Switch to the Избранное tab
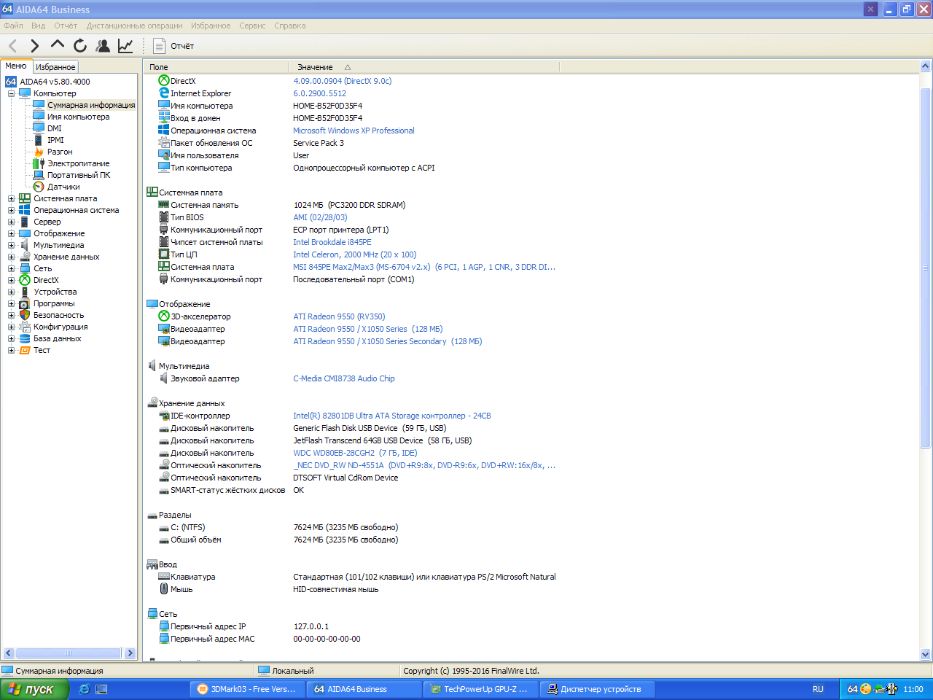This screenshot has width=933, height=700. [x=55, y=67]
